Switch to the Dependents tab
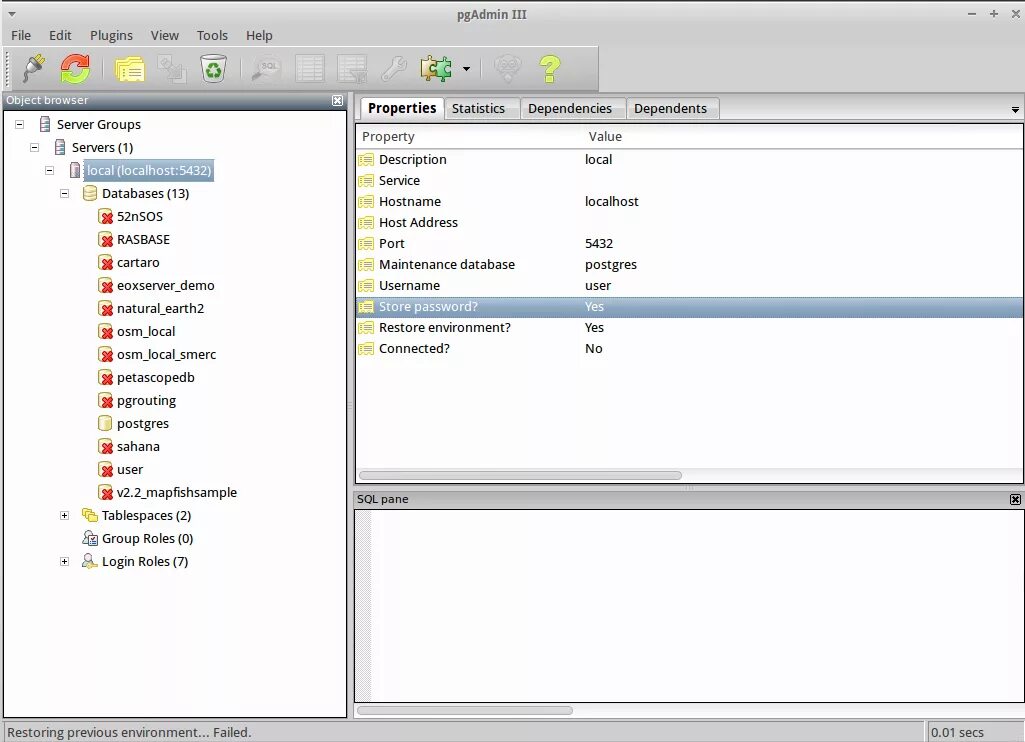1025x742 pixels. coord(671,109)
